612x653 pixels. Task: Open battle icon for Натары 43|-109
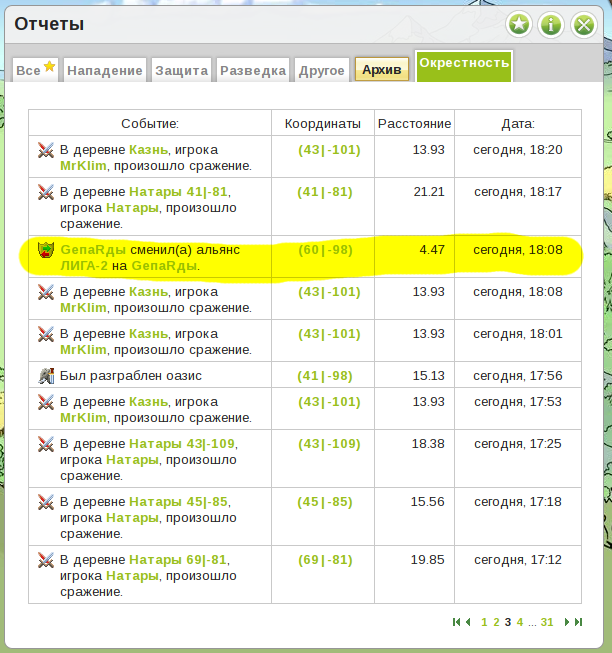[46, 444]
